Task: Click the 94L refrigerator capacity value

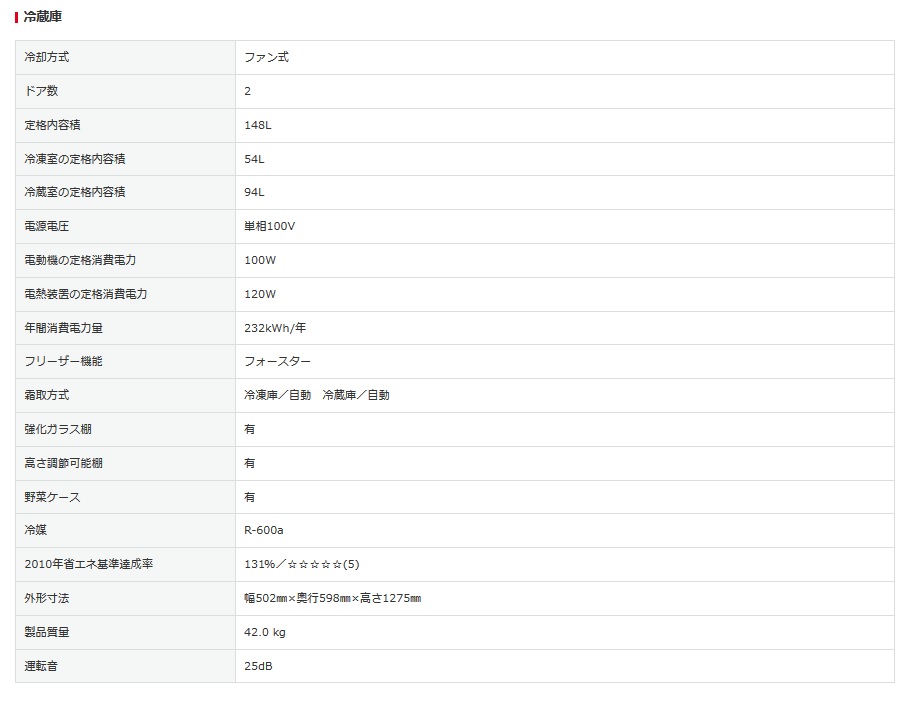Action: click(254, 193)
